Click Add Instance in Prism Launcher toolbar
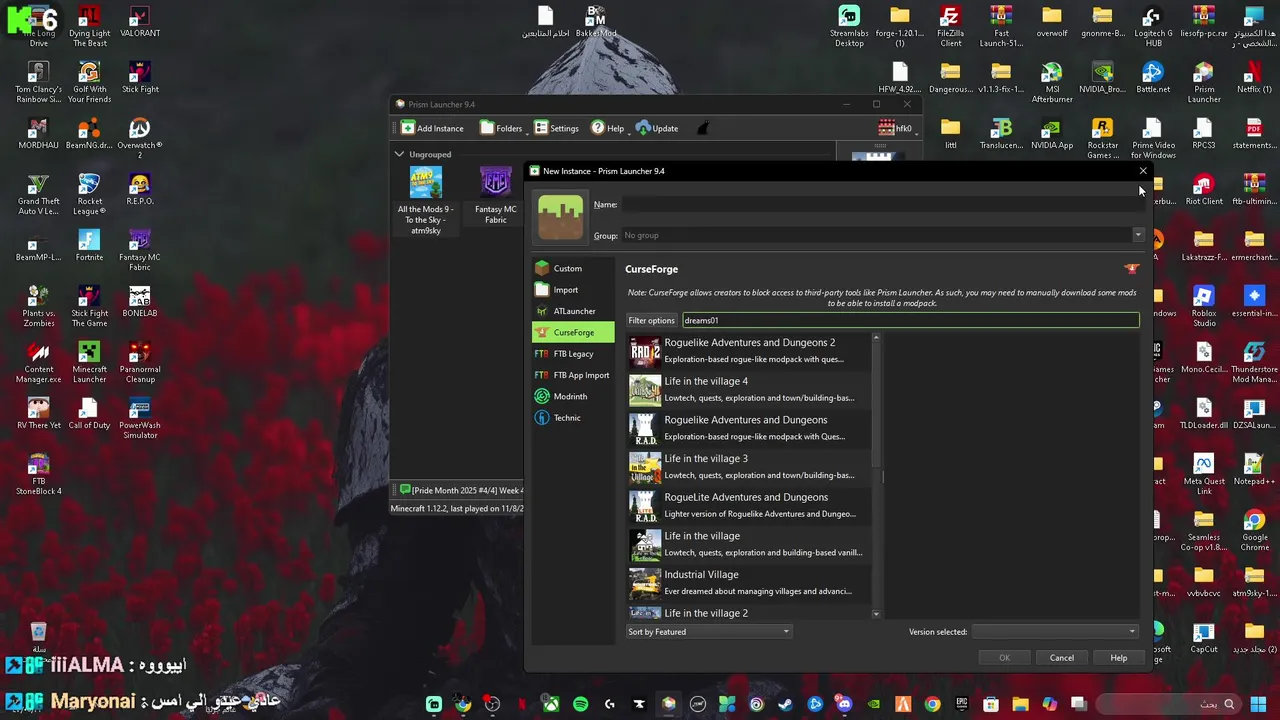The width and height of the screenshot is (1280, 720). [432, 128]
